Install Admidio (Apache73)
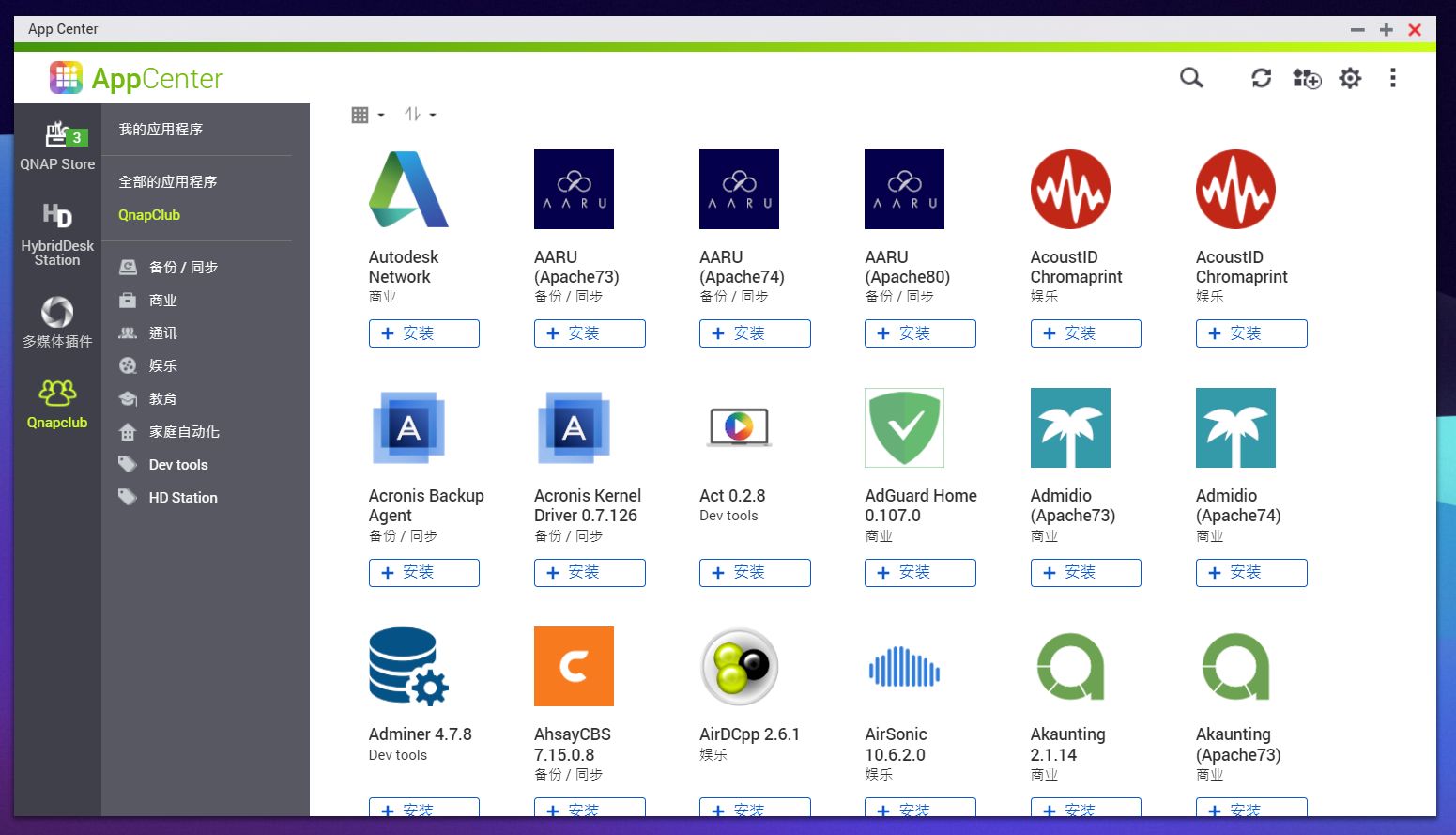Image resolution: width=1456 pixels, height=835 pixels. pyautogui.click(x=1086, y=573)
